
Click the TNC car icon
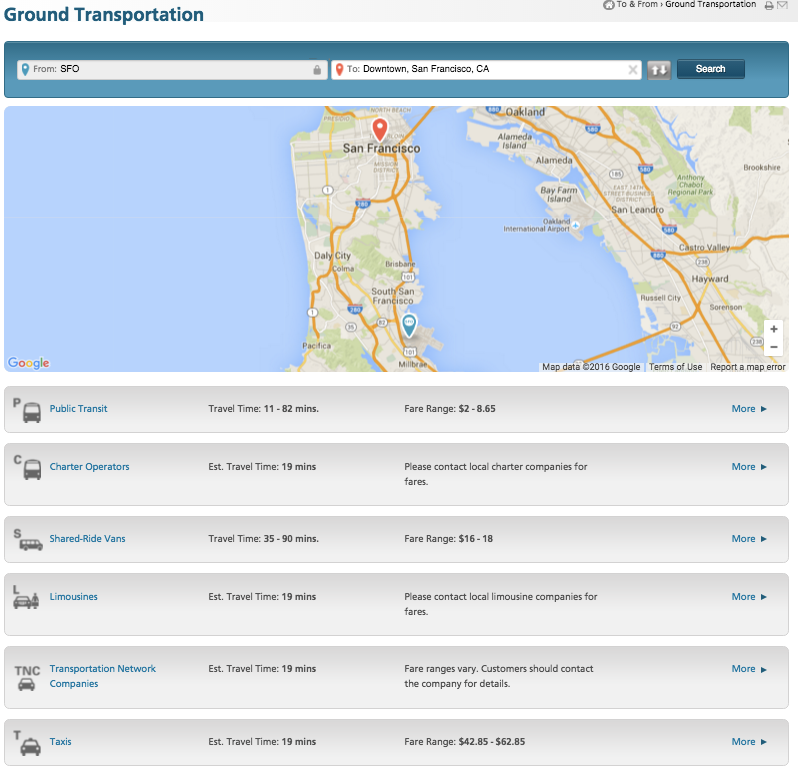coord(26,685)
